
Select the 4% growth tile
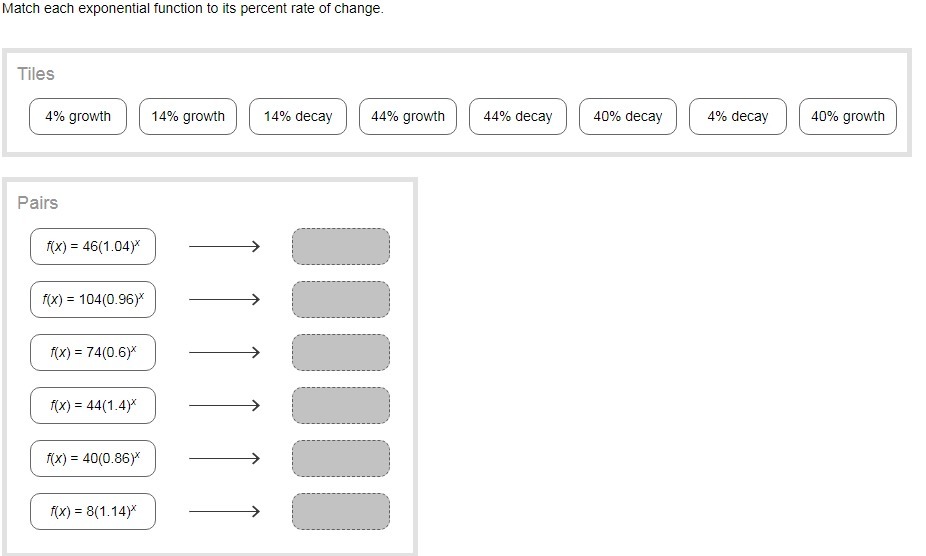coord(78,116)
